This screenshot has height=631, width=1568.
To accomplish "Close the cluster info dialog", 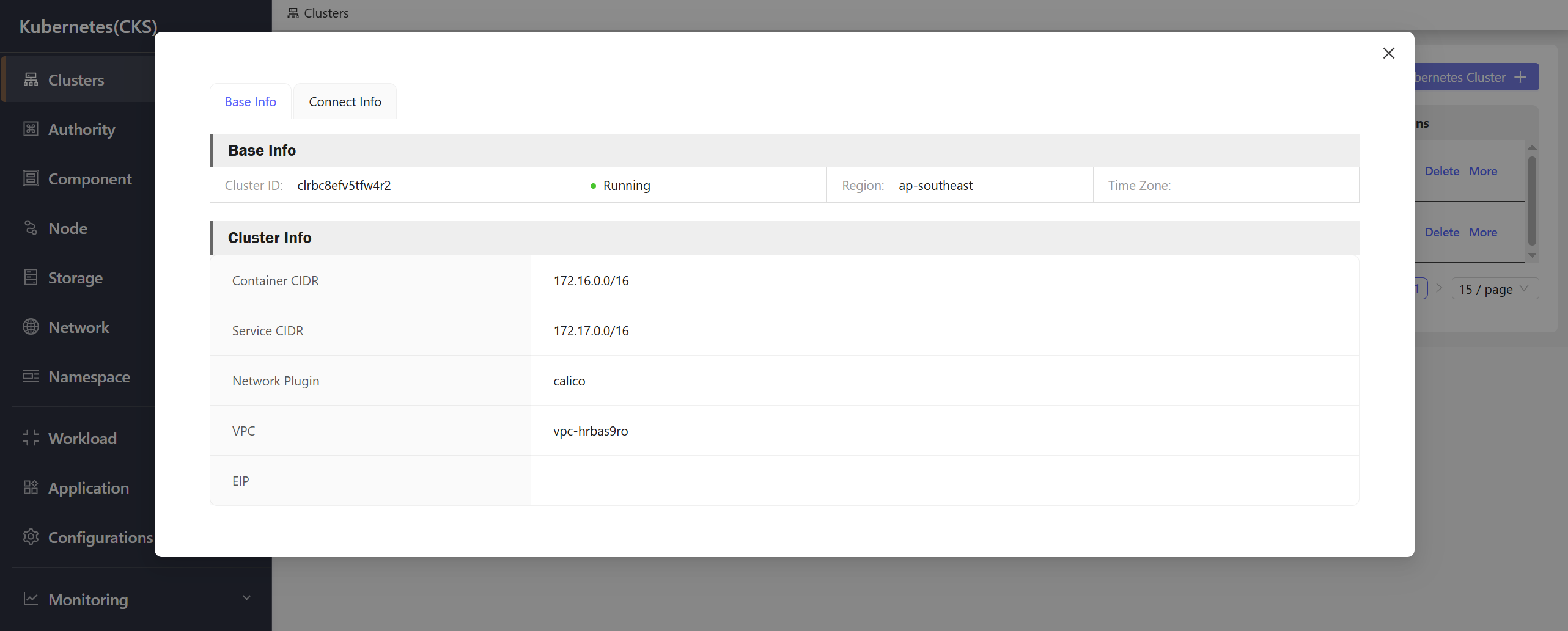I will [x=1388, y=53].
